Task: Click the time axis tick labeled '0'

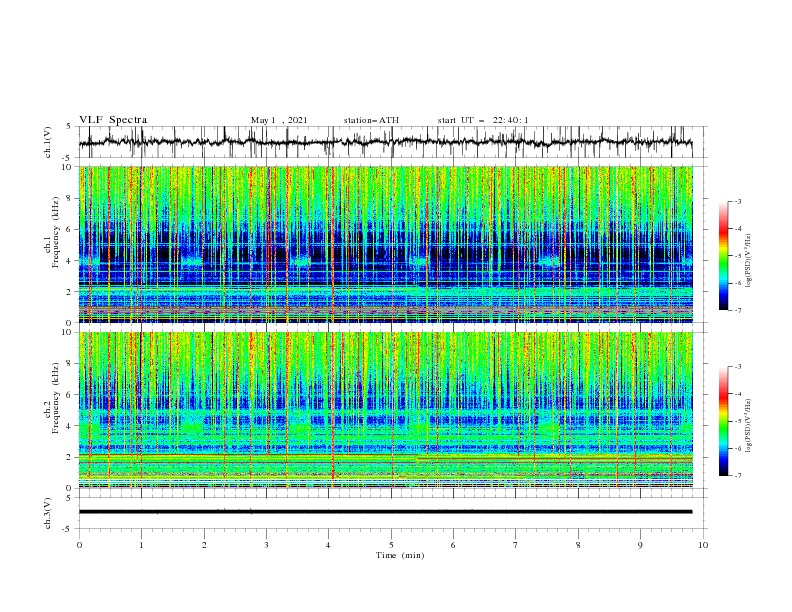Action: coord(79,545)
